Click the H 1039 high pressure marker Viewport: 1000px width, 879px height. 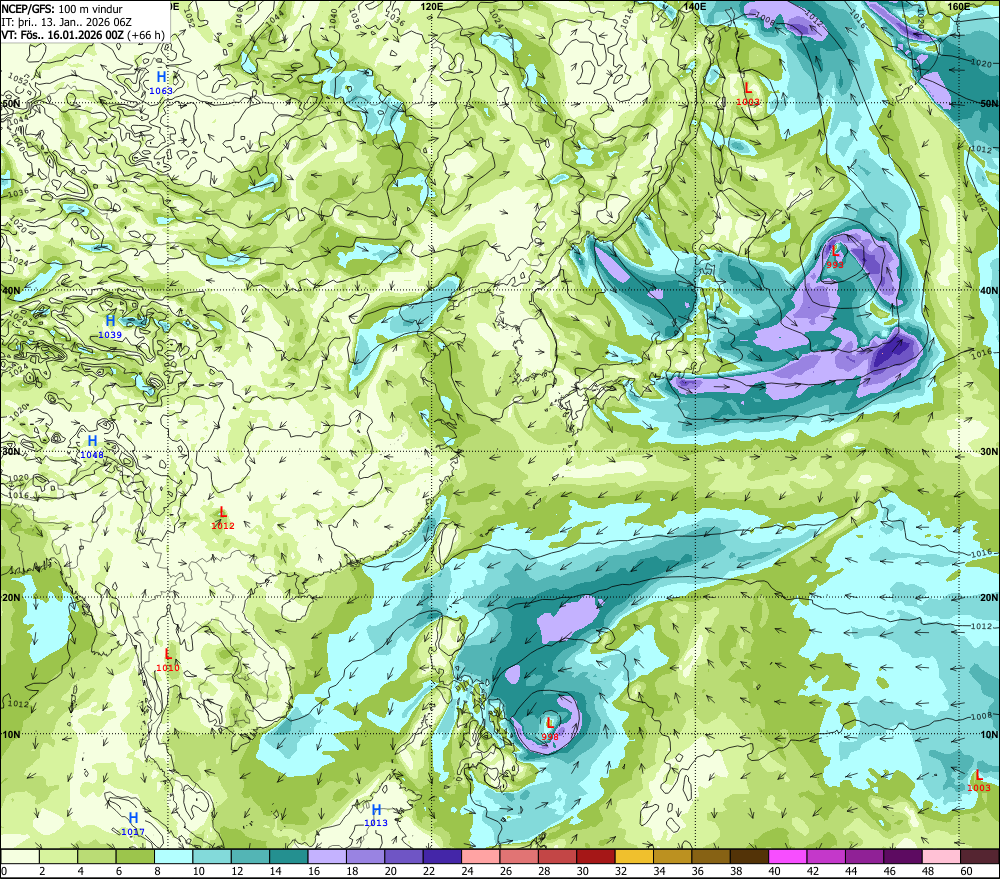tap(110, 327)
